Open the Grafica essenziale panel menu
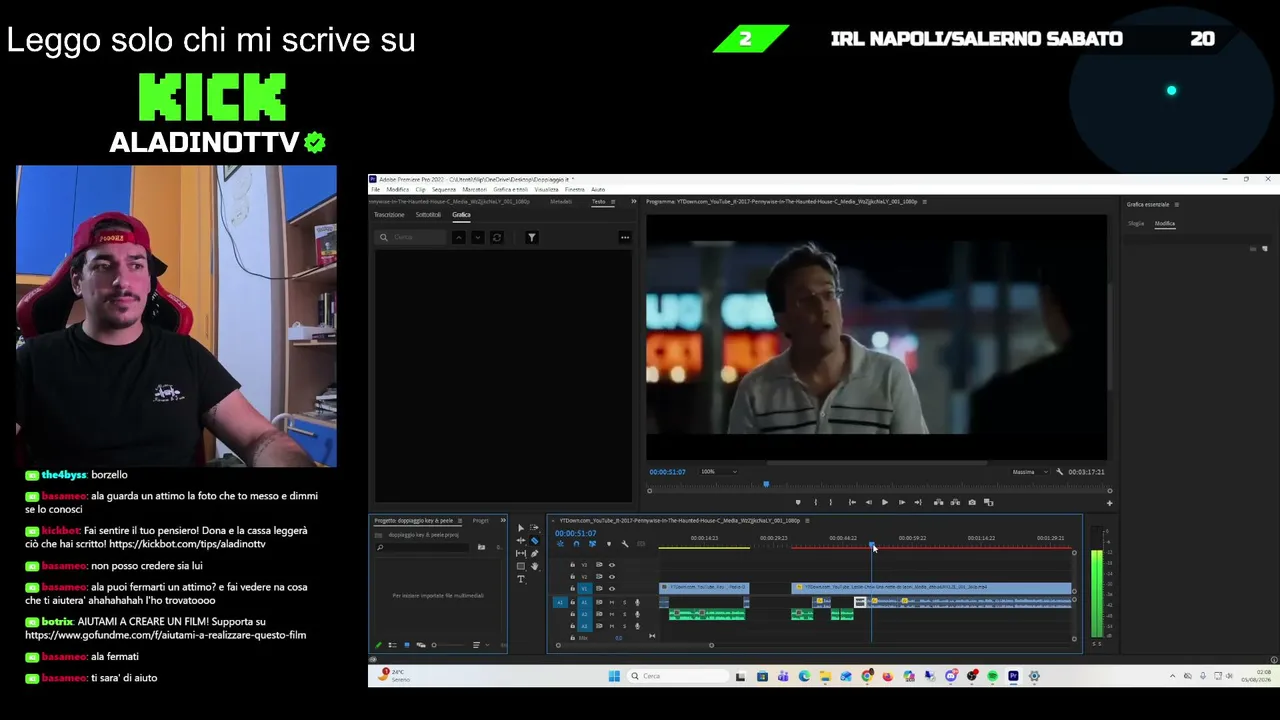The height and width of the screenshot is (720, 1280). coord(1176,205)
